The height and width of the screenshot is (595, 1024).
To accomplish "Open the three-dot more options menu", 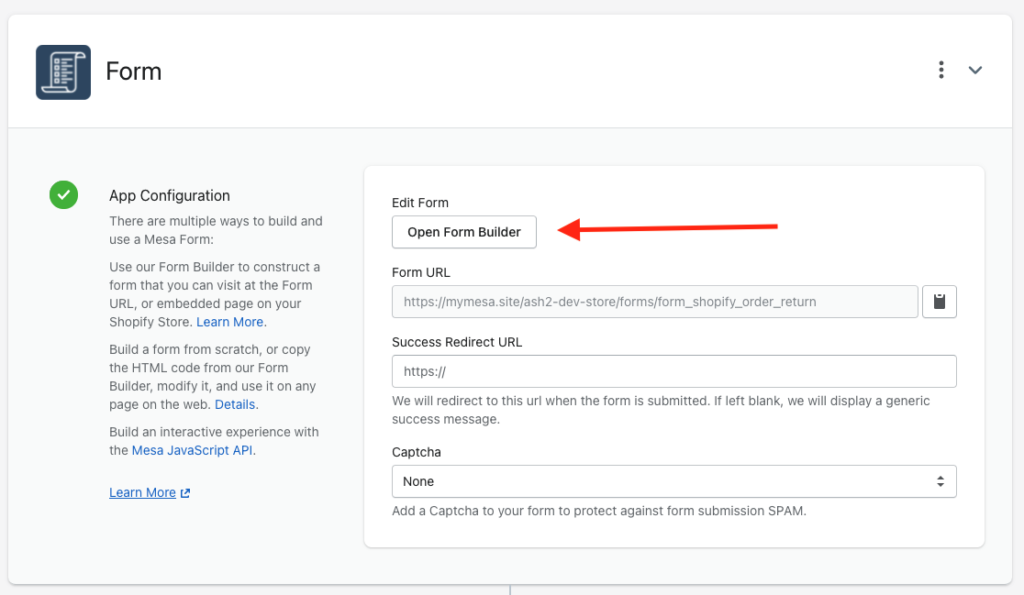I will coord(941,70).
